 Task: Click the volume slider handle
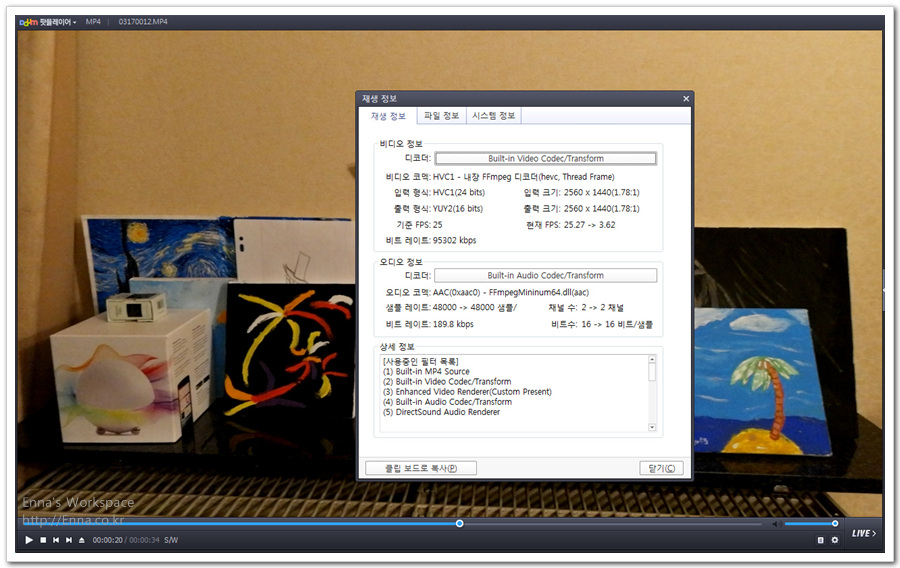coord(835,523)
